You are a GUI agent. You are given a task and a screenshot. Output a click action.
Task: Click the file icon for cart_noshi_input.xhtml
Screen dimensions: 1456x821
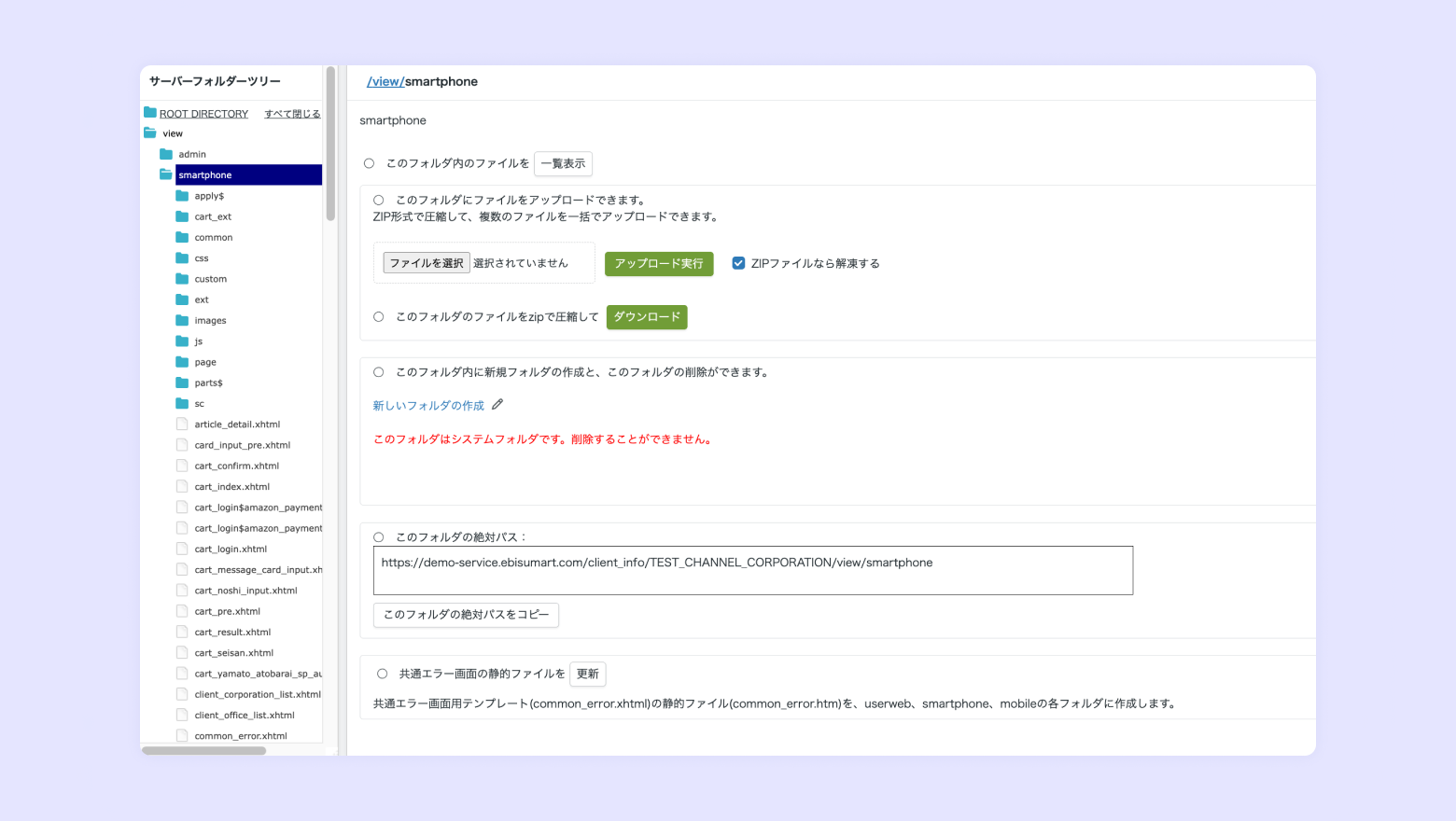coord(182,591)
